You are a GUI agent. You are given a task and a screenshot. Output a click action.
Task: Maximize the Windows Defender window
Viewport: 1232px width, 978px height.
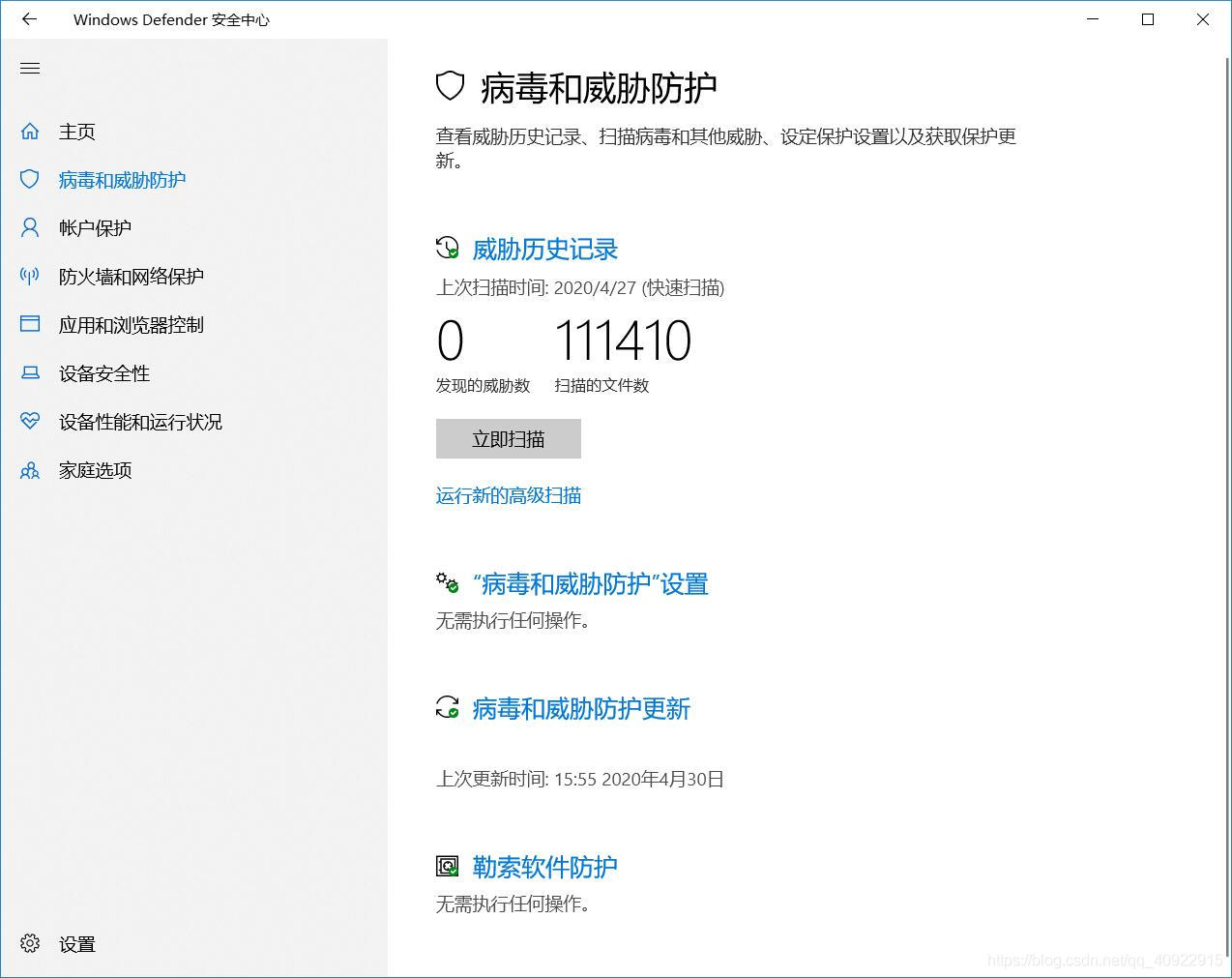(1148, 19)
